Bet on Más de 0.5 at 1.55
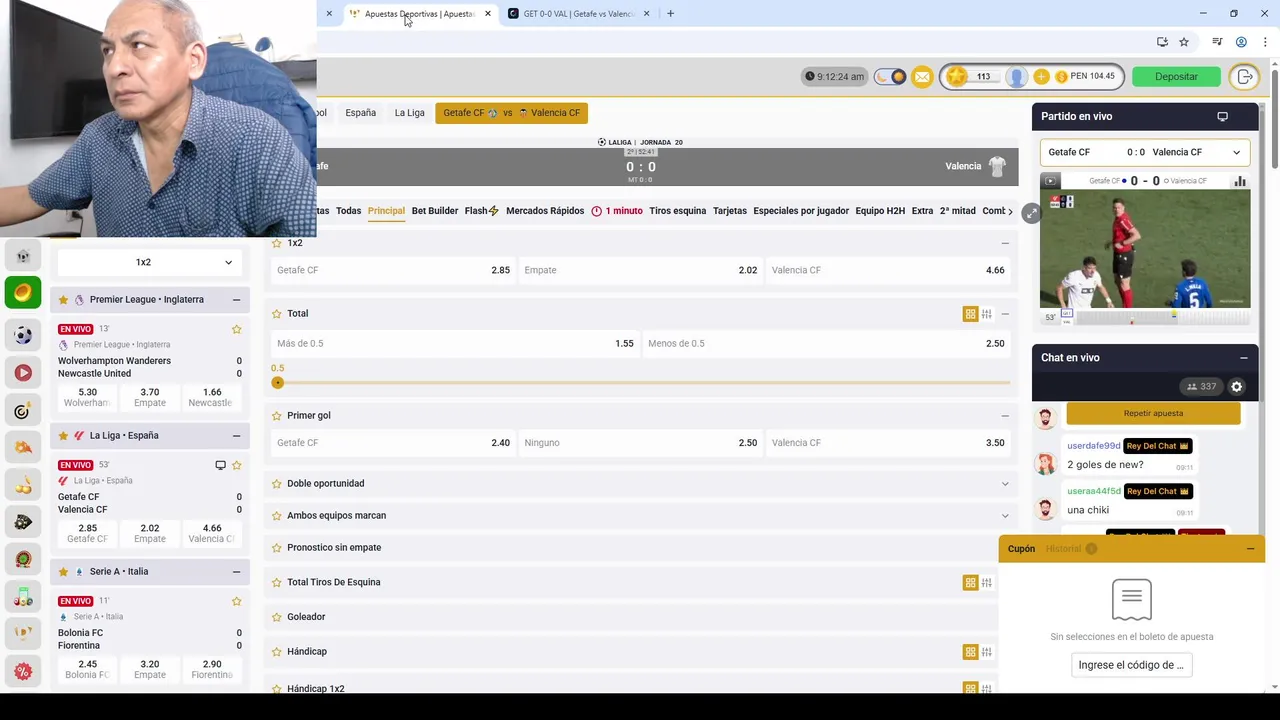This screenshot has height=720, width=1280. coord(455,344)
